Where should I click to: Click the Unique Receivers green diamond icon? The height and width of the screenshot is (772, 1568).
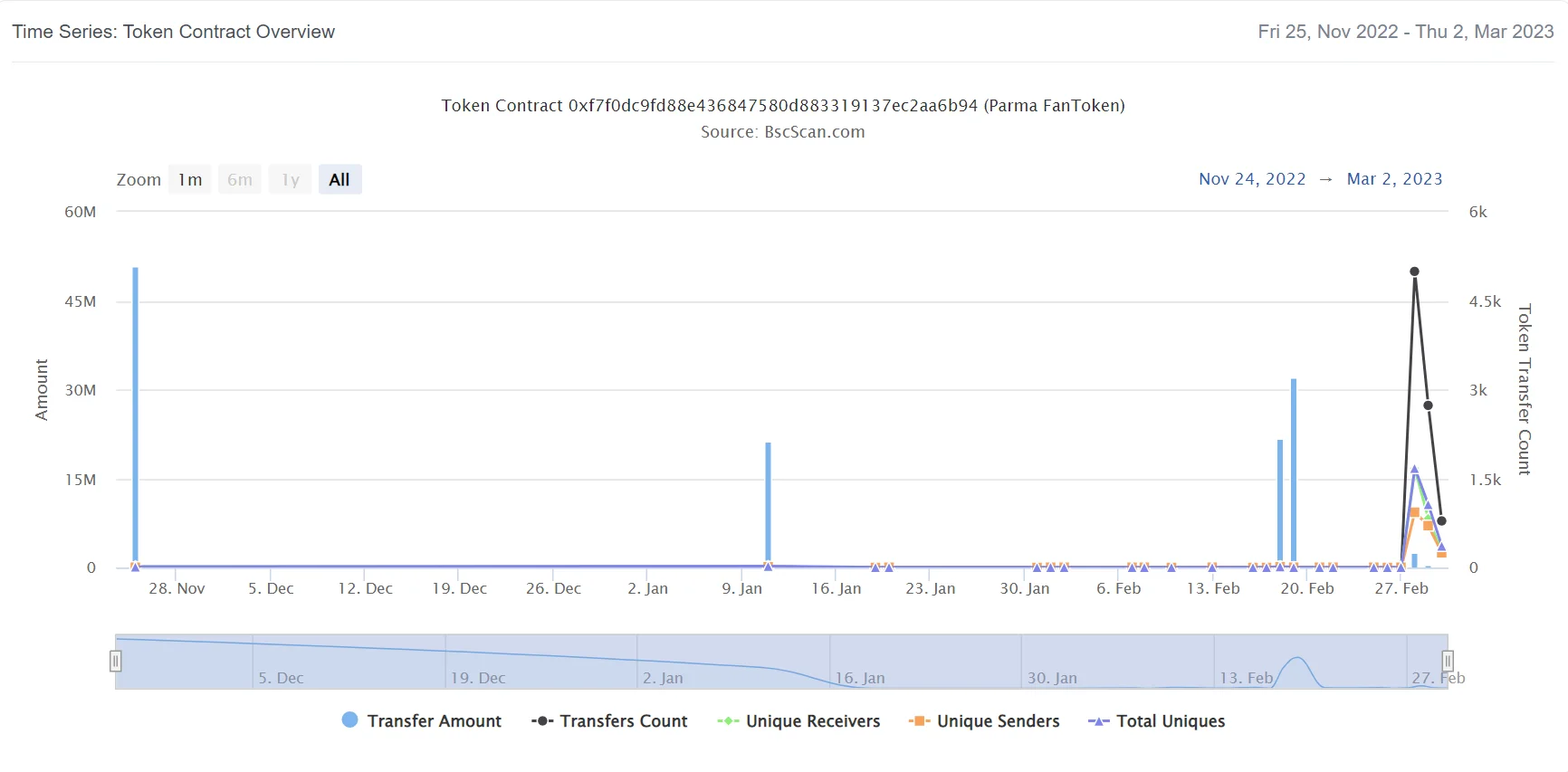tap(728, 721)
